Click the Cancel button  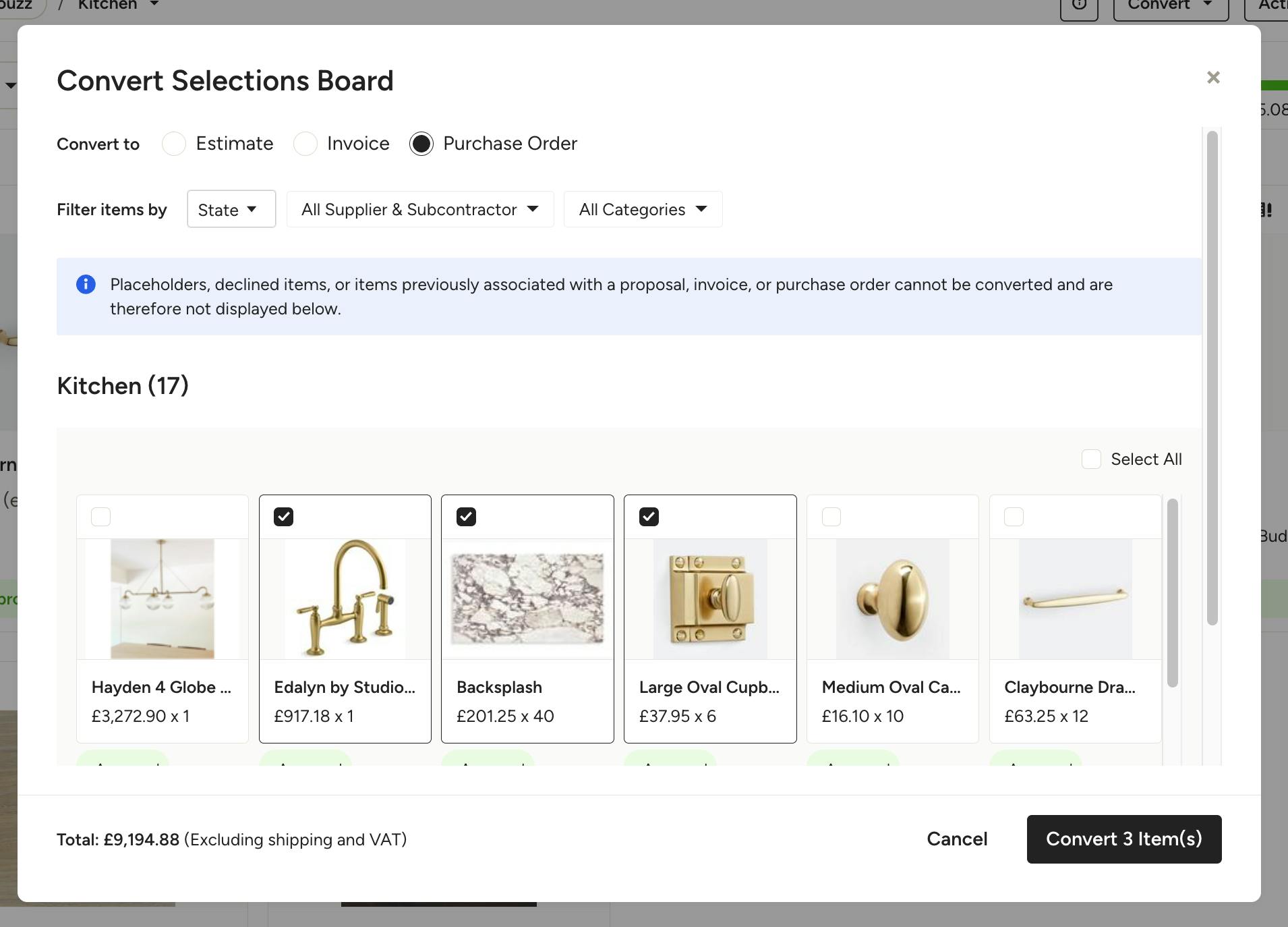(957, 839)
